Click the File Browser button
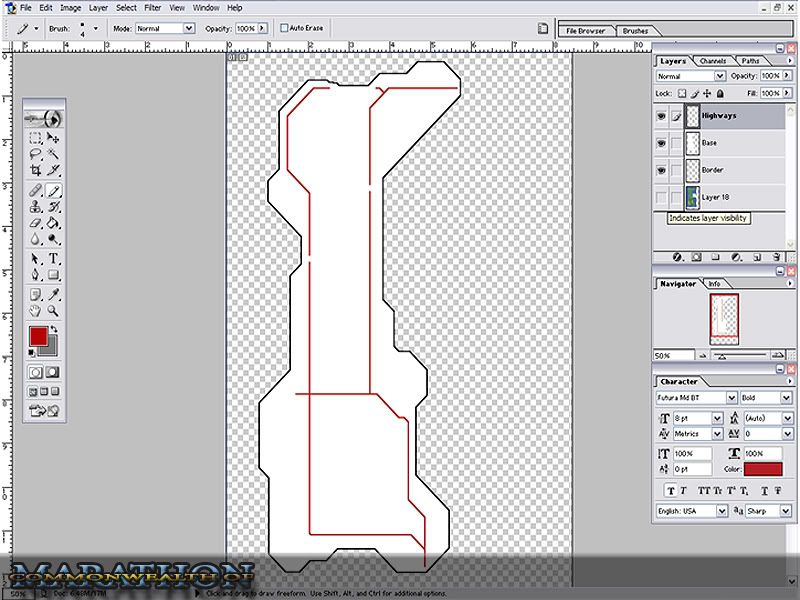The image size is (800, 600). click(585, 31)
